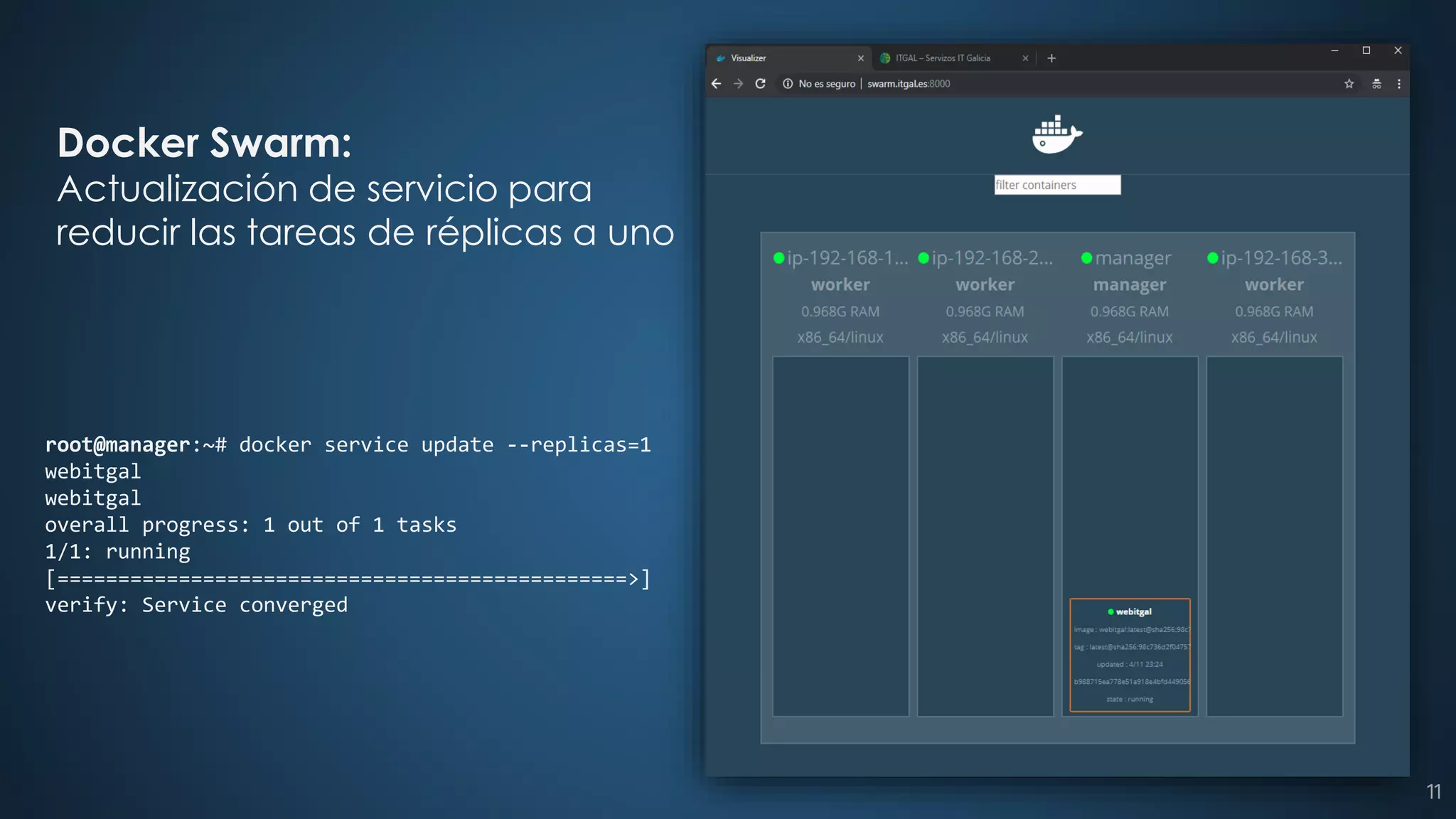Image resolution: width=1456 pixels, height=819 pixels.
Task: Bookmark this page with the star icon
Action: coord(1349,84)
